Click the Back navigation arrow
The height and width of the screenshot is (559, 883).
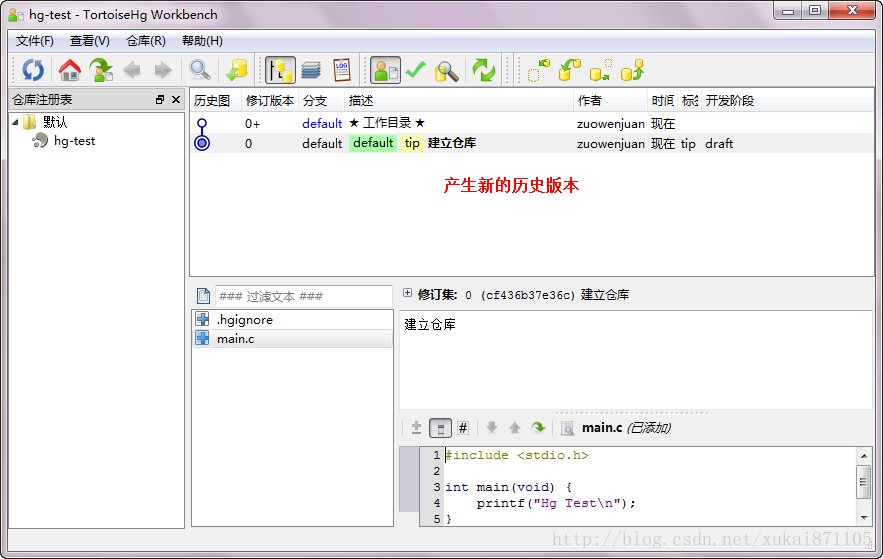coord(132,70)
